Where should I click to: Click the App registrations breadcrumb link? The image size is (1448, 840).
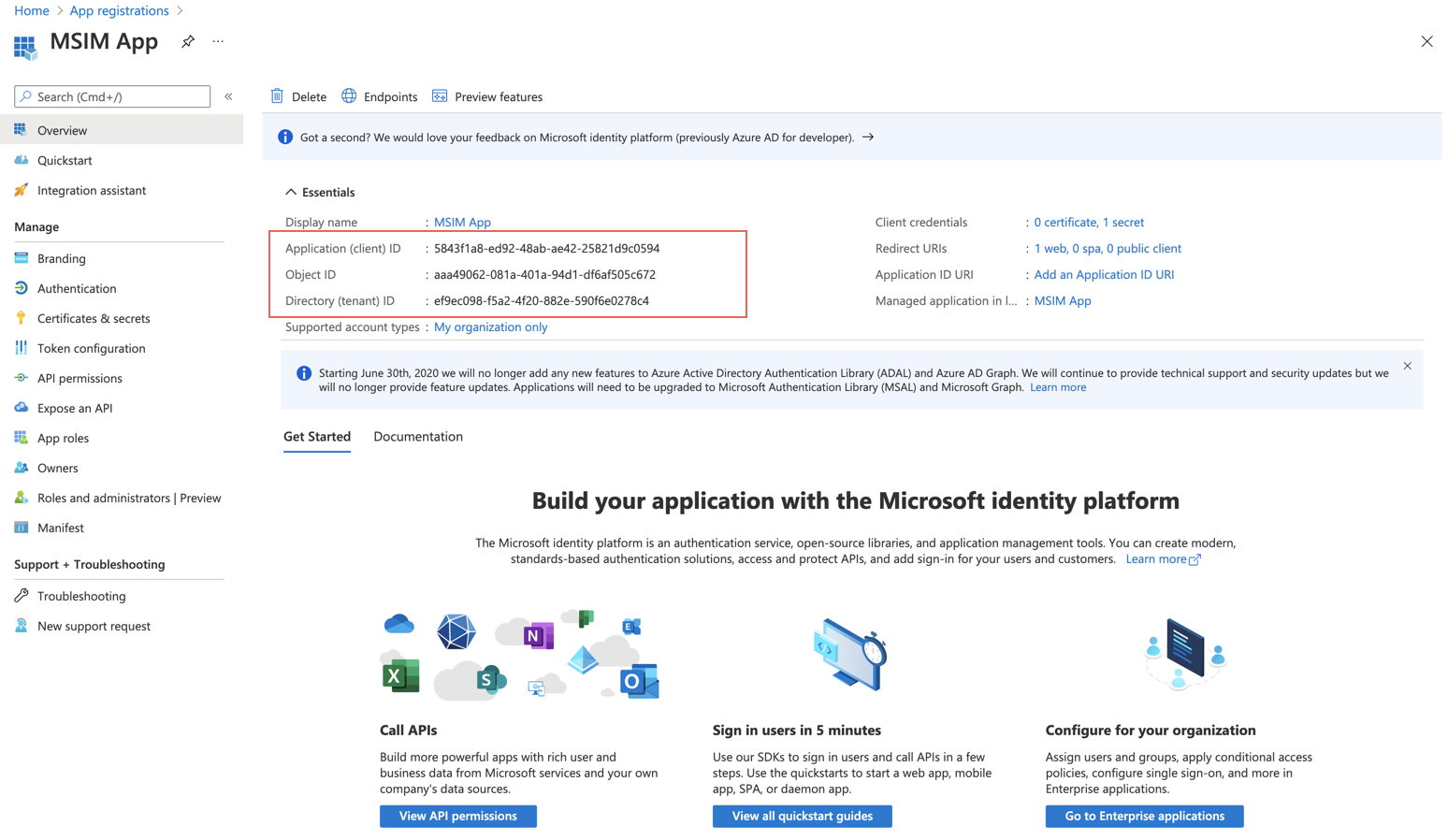point(119,10)
